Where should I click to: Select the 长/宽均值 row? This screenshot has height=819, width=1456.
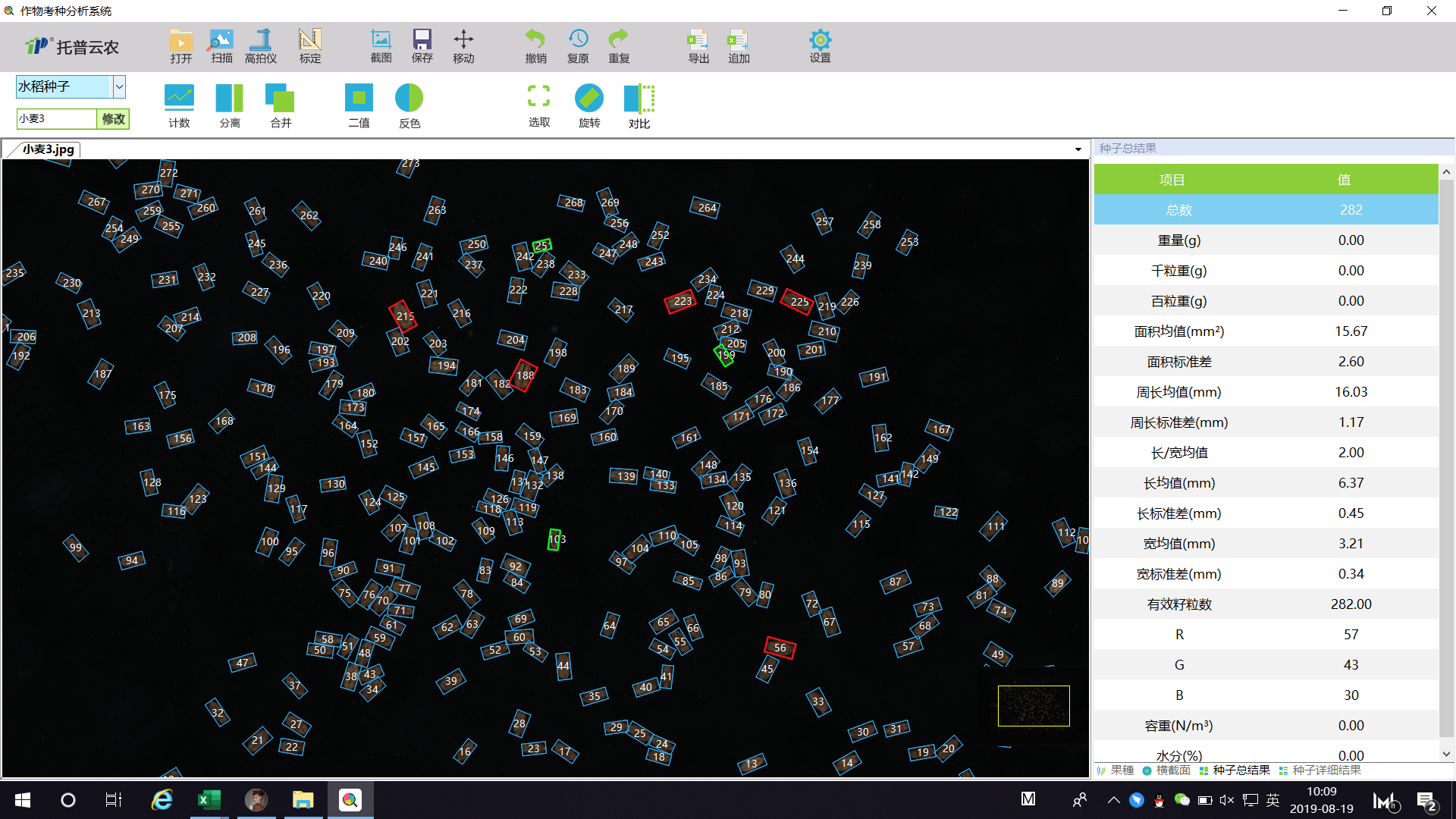(x=1266, y=453)
